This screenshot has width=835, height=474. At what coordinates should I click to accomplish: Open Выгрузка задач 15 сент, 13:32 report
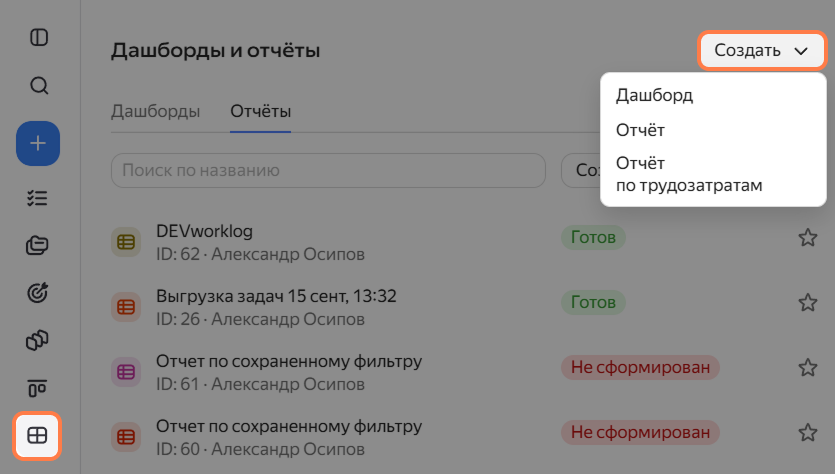pyautogui.click(x=276, y=296)
